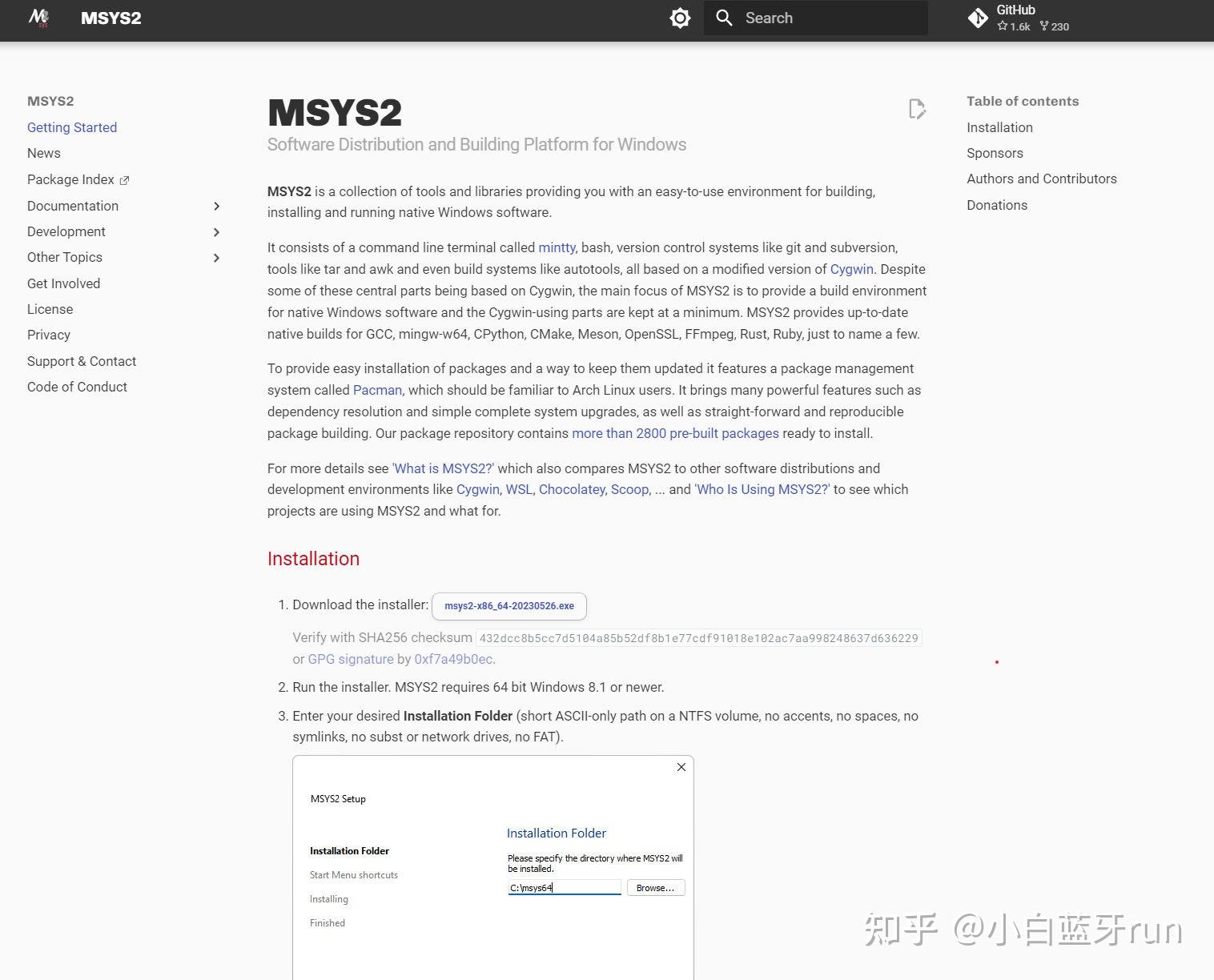Viewport: 1214px width, 980px height.
Task: Click Browse... button in setup screenshot
Action: [656, 888]
